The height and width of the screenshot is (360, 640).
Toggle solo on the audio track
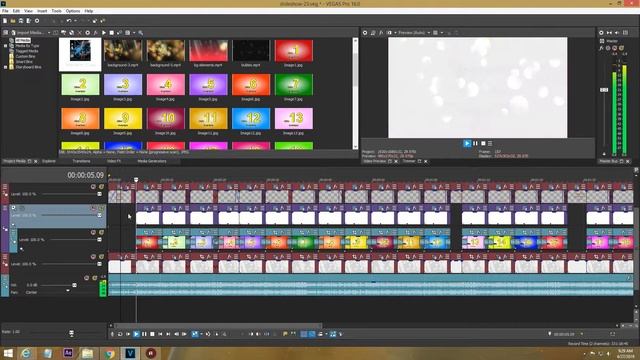pos(94,278)
